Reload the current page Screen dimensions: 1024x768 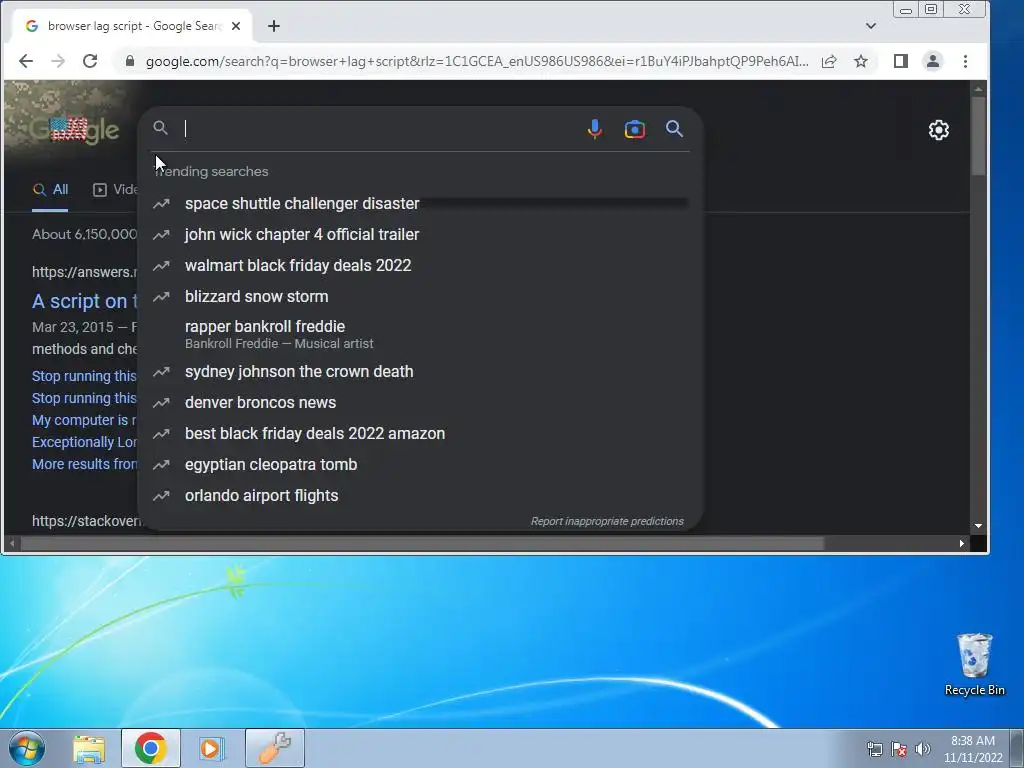(89, 61)
